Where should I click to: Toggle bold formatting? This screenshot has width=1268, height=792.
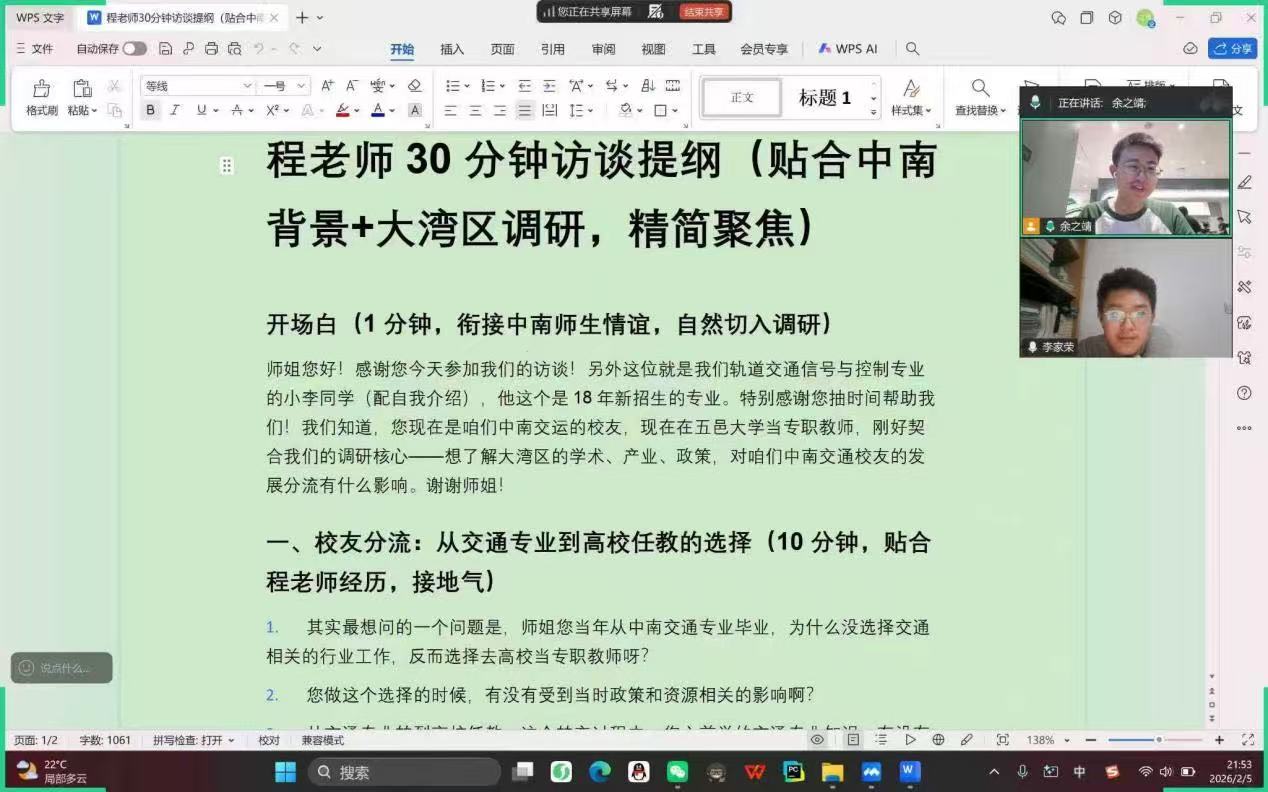point(151,111)
